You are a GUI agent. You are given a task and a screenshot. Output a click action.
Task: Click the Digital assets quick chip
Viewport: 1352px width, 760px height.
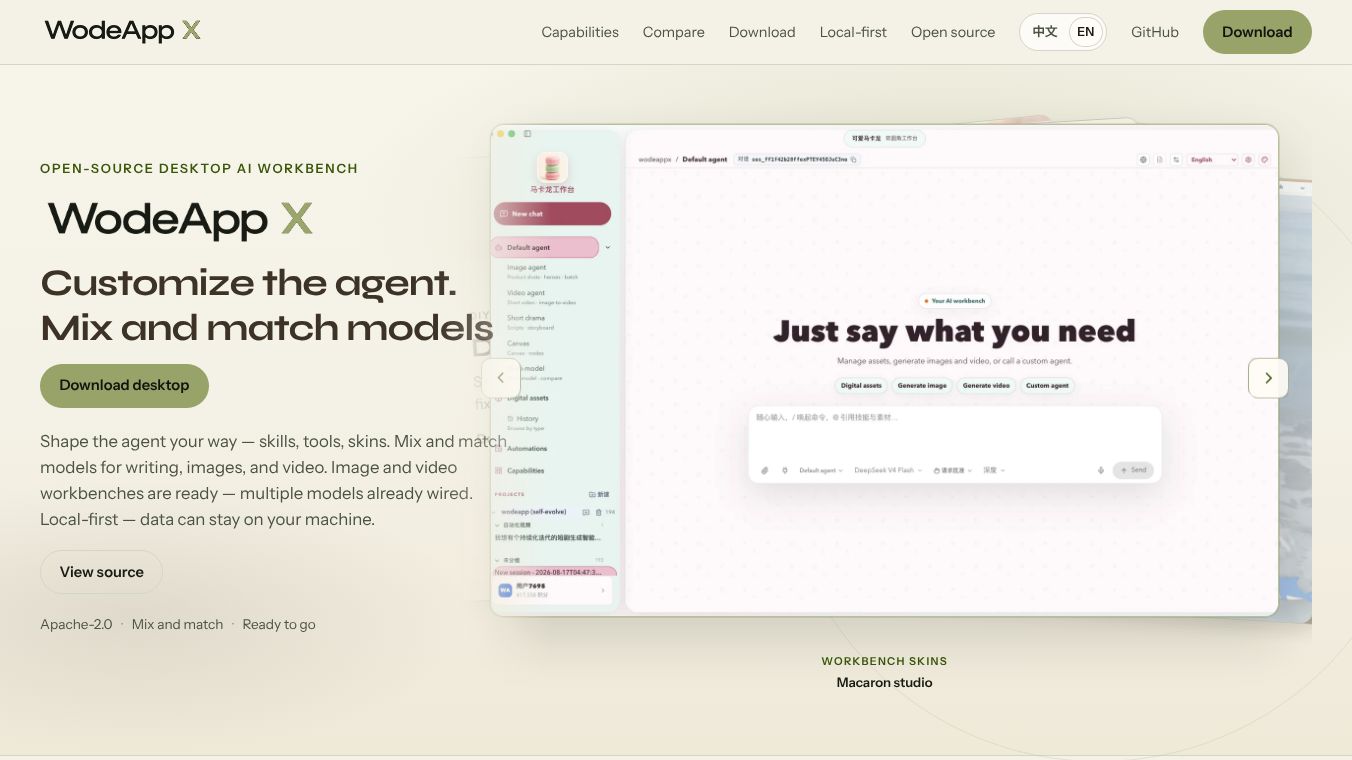[x=861, y=385]
